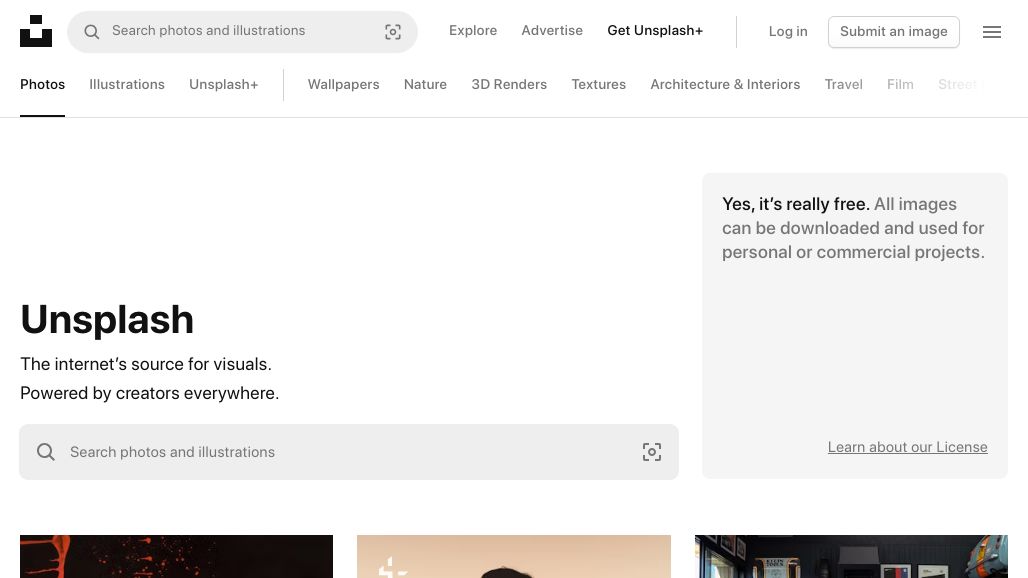1028x578 pixels.
Task: Open the Travel category
Action: [x=843, y=85]
